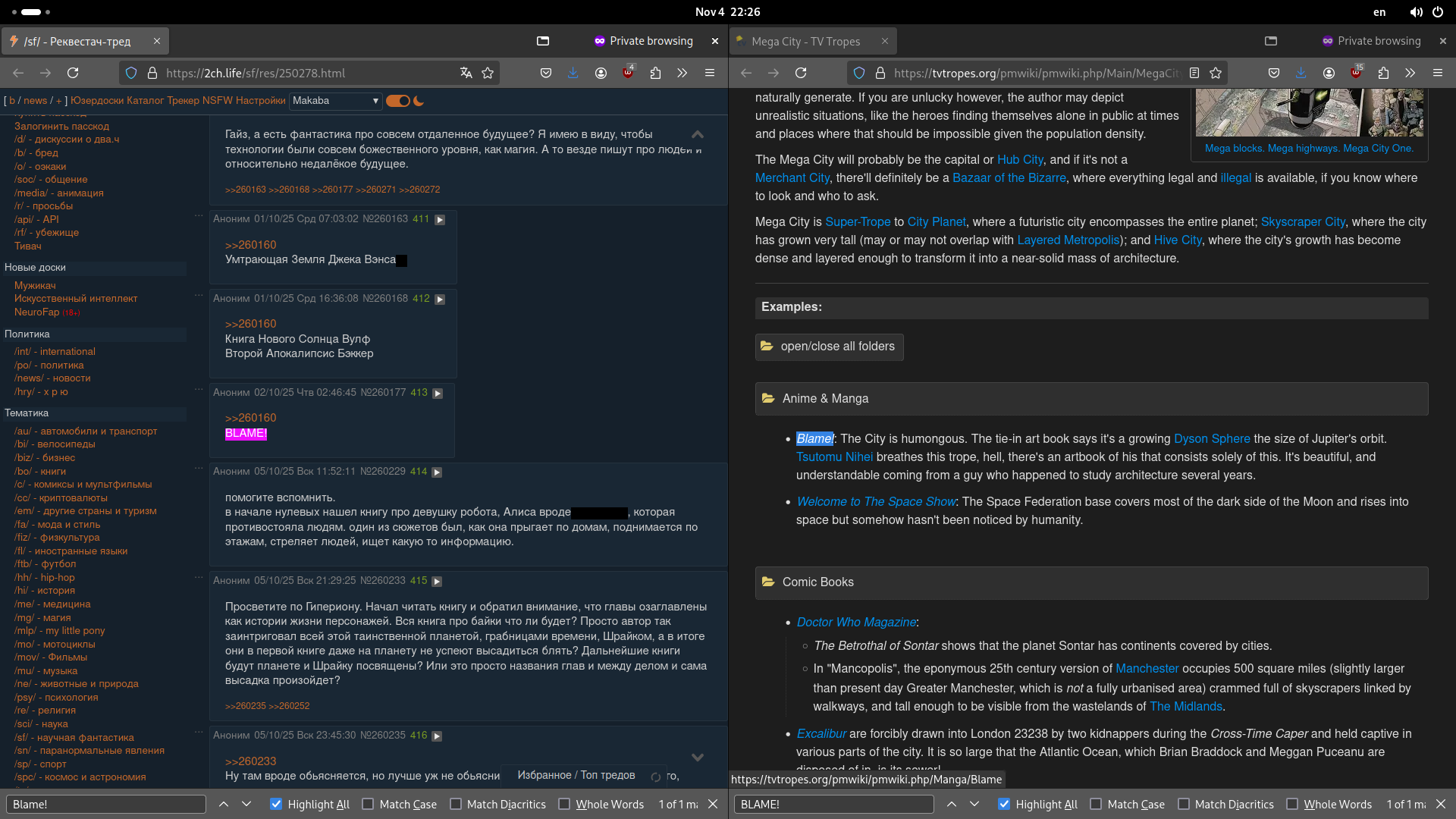Viewport: 1456px width, 819px height.
Task: Enable Whole Words in left find bar
Action: coord(564,804)
